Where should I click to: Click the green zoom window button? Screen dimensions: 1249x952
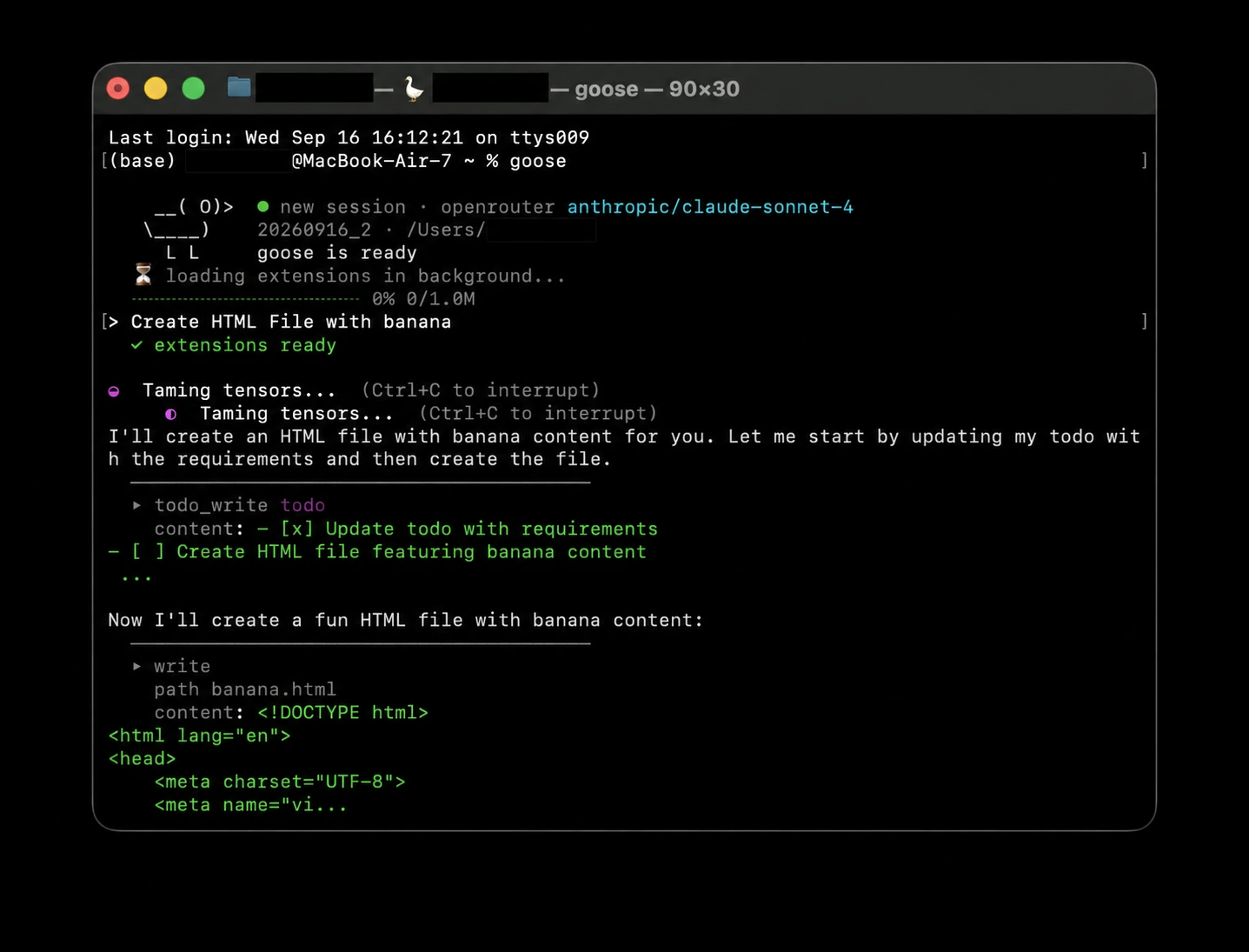pyautogui.click(x=193, y=89)
